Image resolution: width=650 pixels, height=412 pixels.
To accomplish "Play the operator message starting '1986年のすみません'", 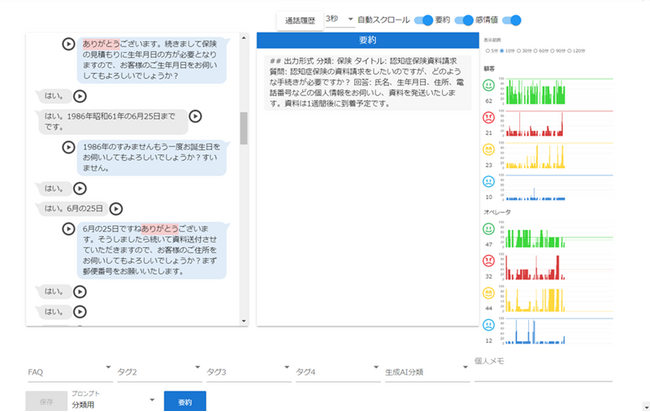I will click(x=68, y=147).
